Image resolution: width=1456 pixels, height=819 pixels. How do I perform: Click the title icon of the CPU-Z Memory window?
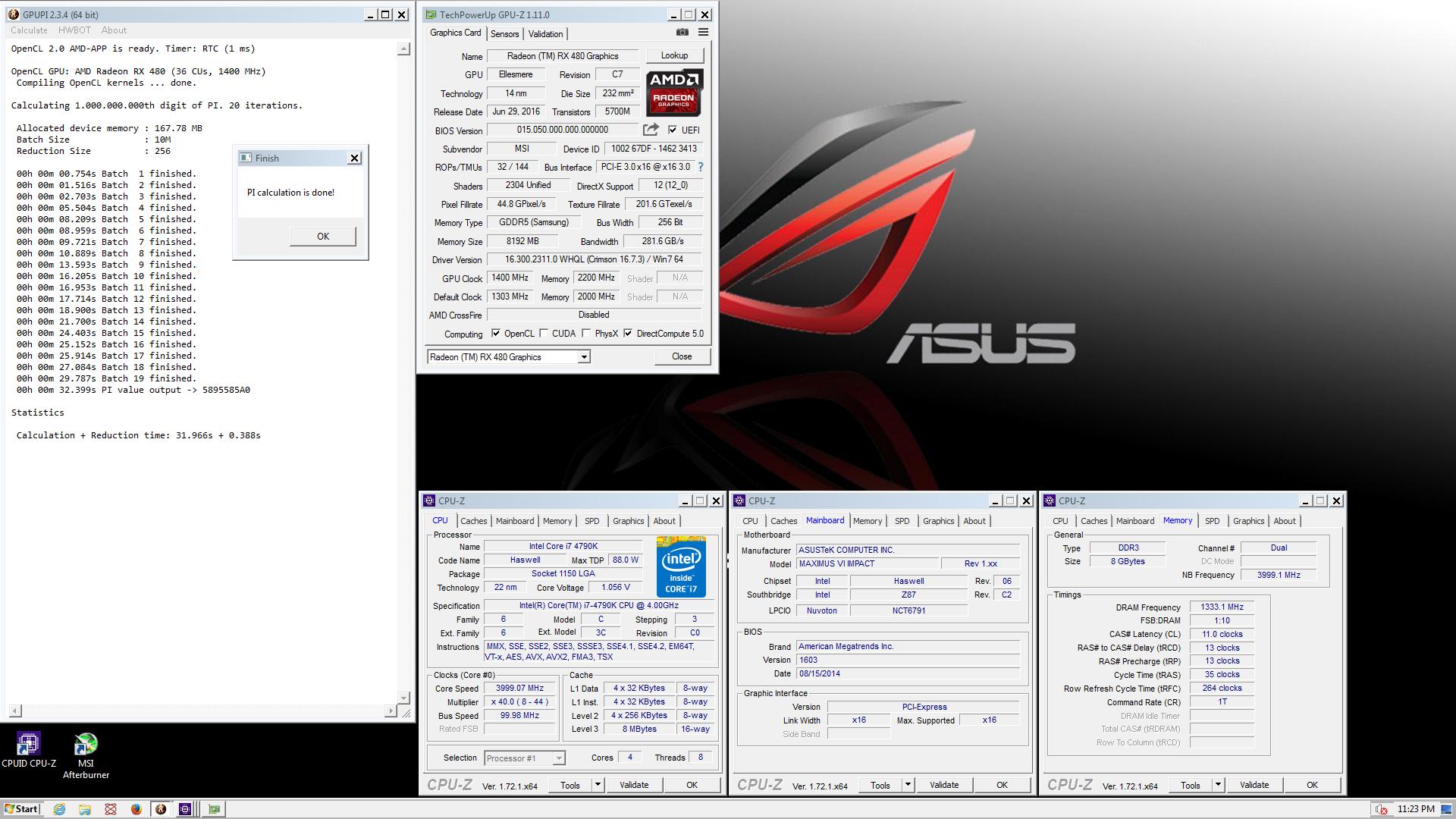coord(1050,500)
